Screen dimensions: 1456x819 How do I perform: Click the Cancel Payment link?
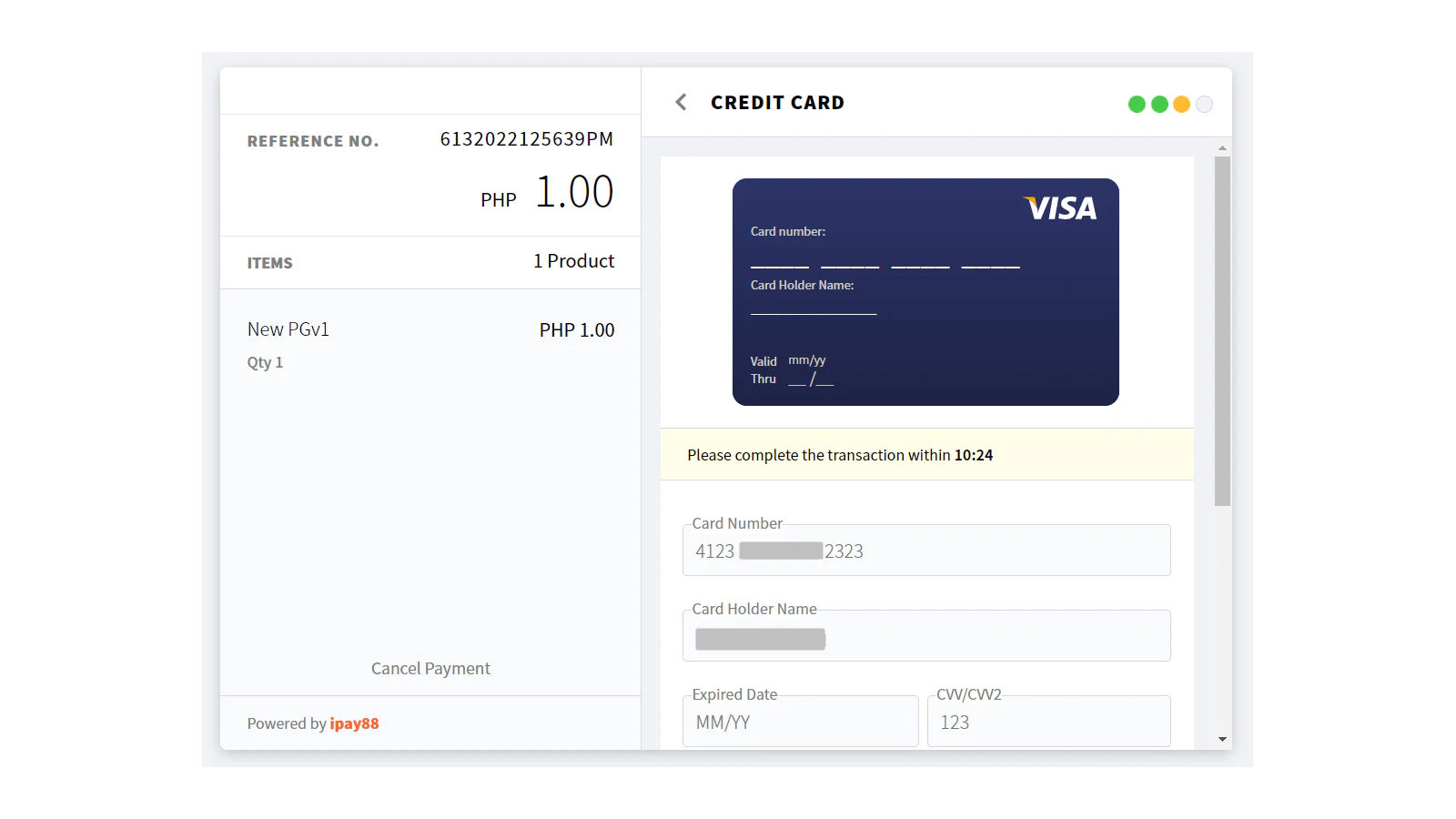tap(430, 669)
